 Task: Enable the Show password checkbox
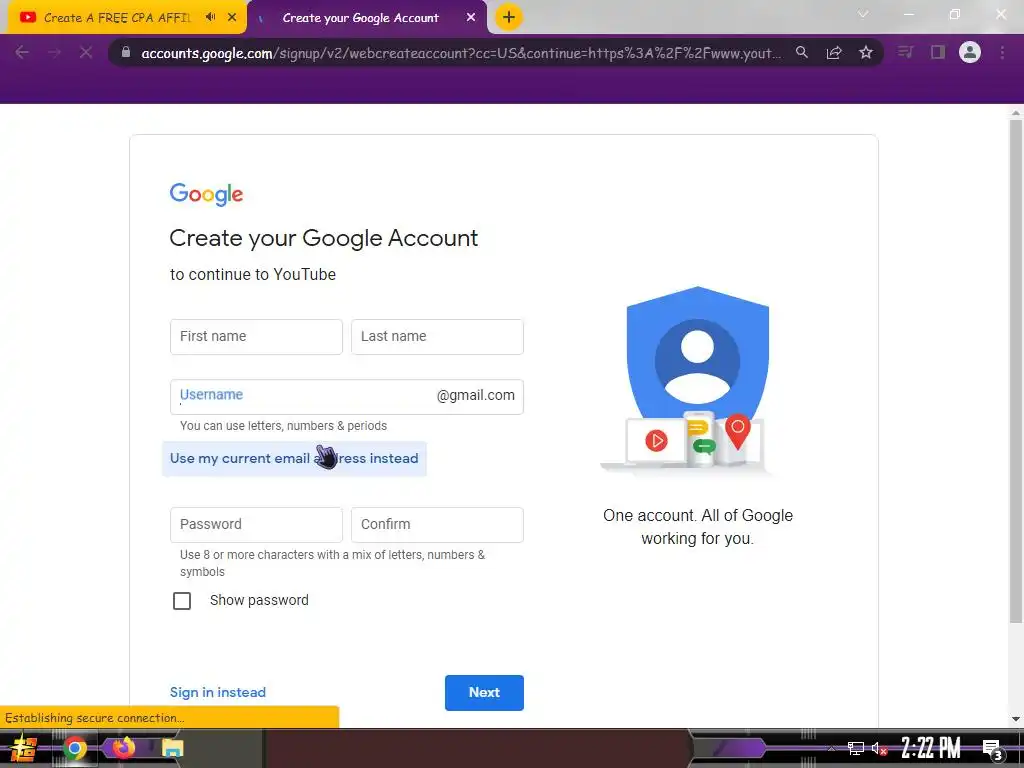pos(182,601)
